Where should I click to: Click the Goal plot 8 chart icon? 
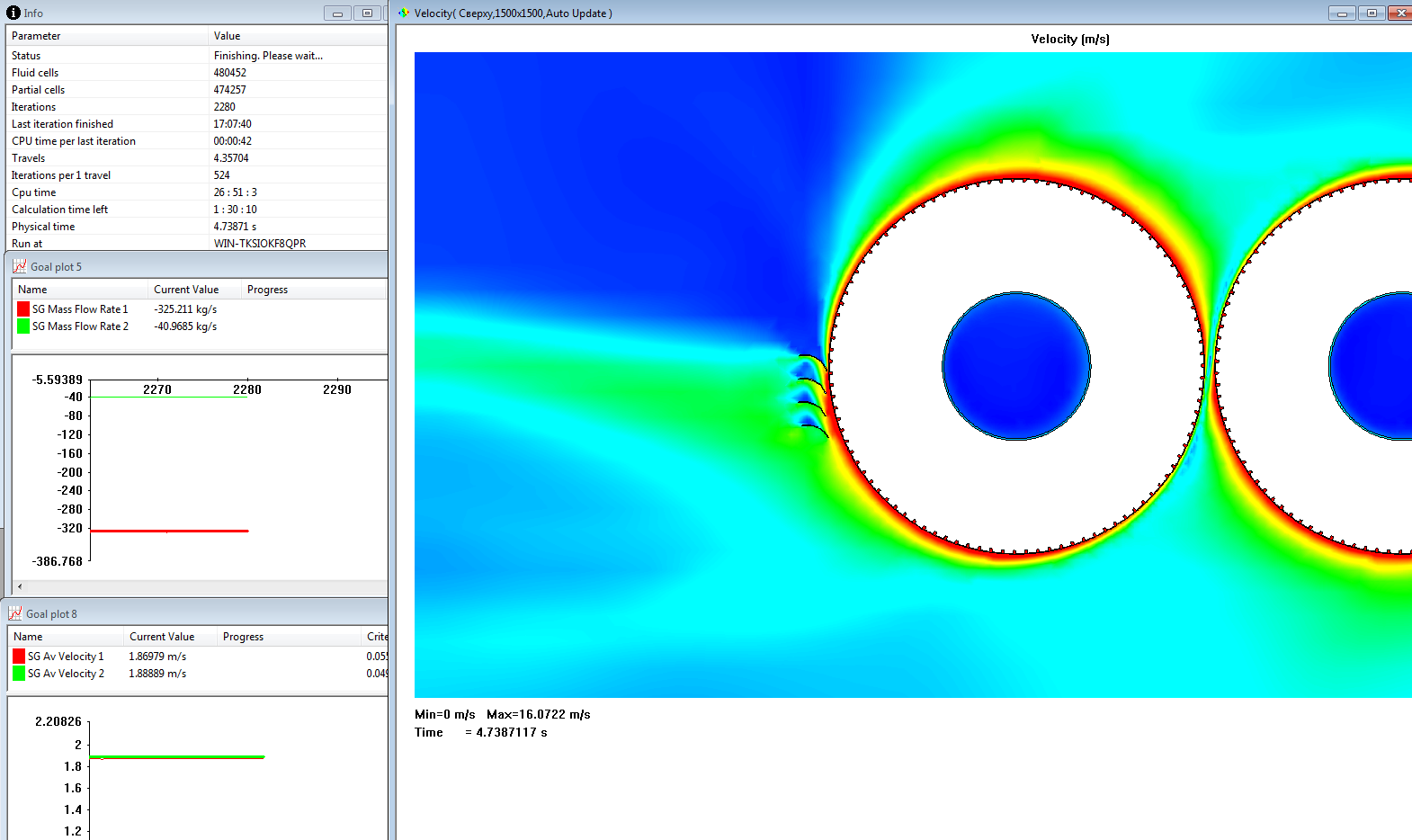[x=15, y=613]
